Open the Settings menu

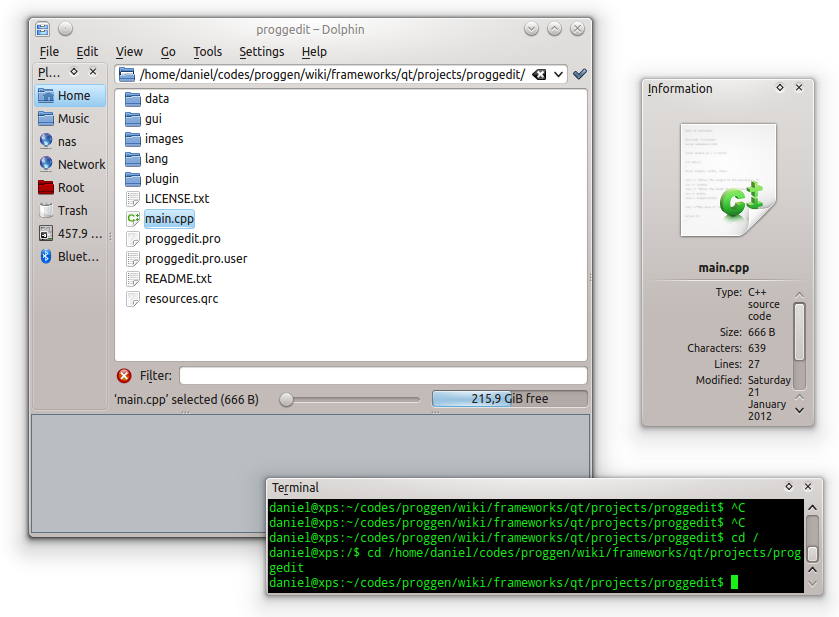[261, 52]
